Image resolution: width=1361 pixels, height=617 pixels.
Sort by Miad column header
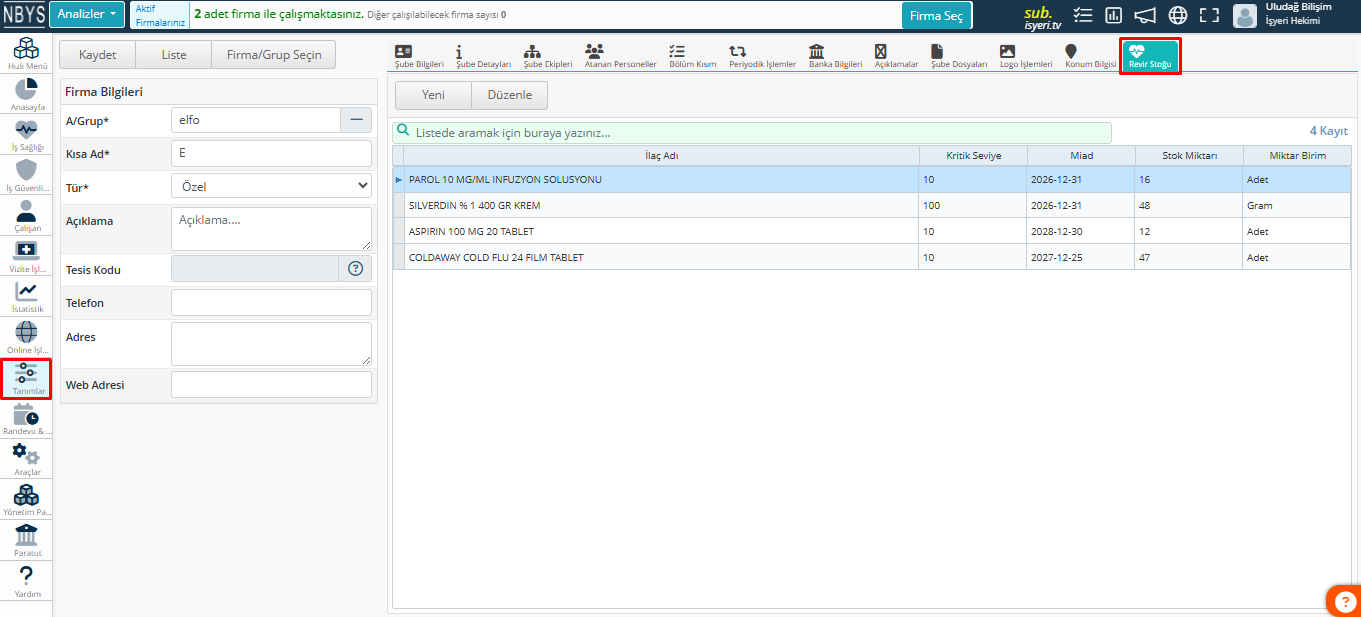tap(1081, 156)
